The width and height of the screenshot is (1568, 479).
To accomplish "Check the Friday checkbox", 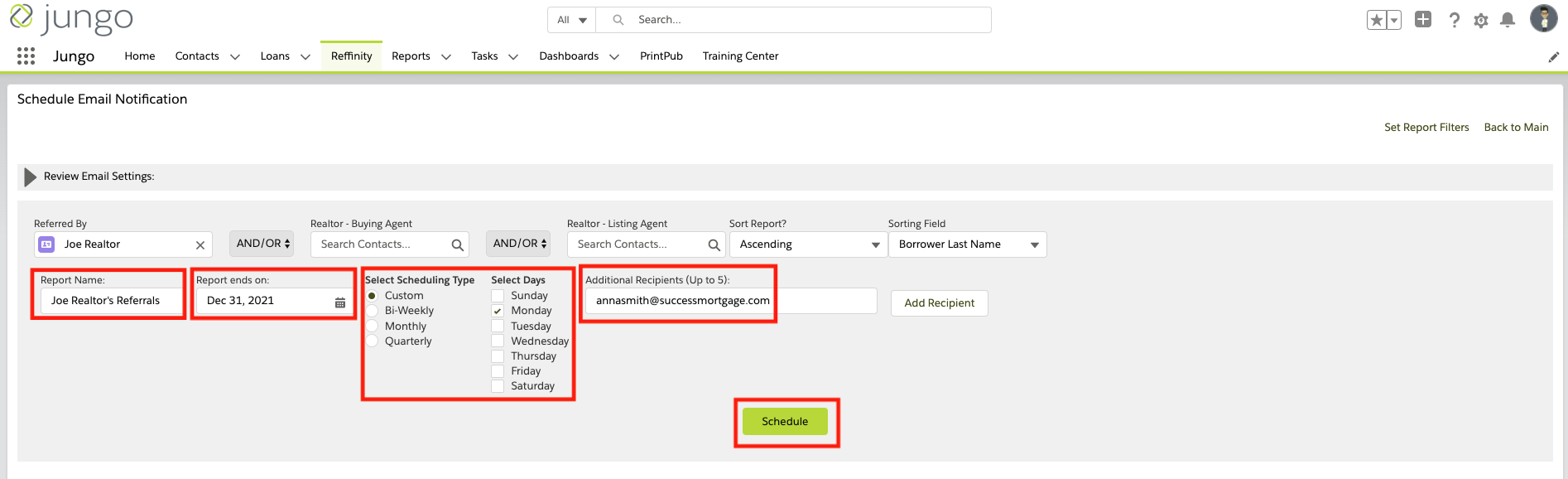I will 498,371.
